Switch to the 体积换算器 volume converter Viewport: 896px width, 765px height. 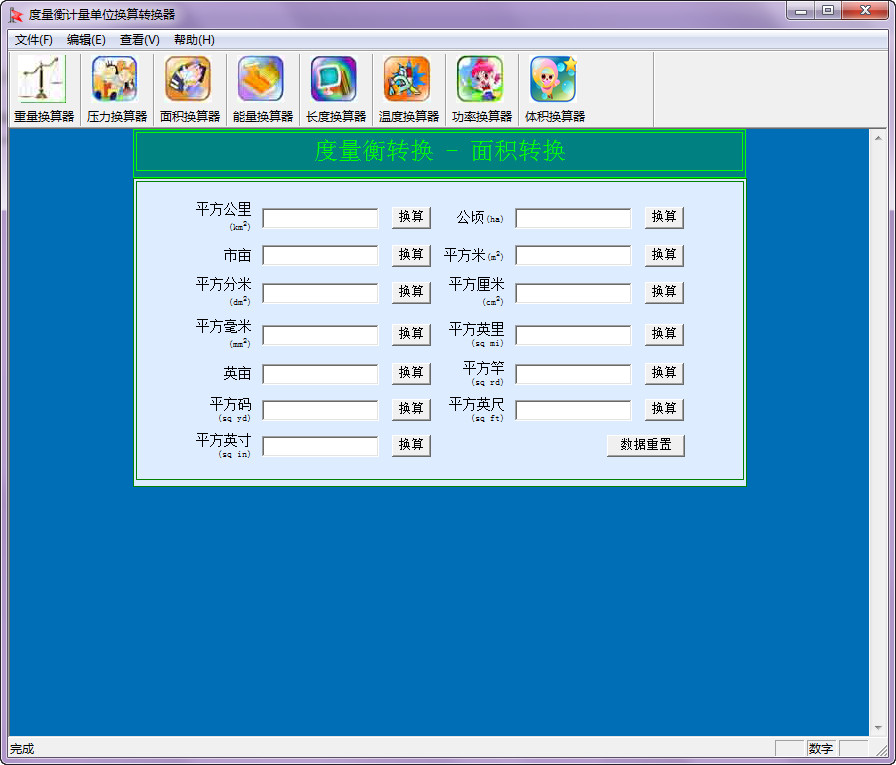552,88
